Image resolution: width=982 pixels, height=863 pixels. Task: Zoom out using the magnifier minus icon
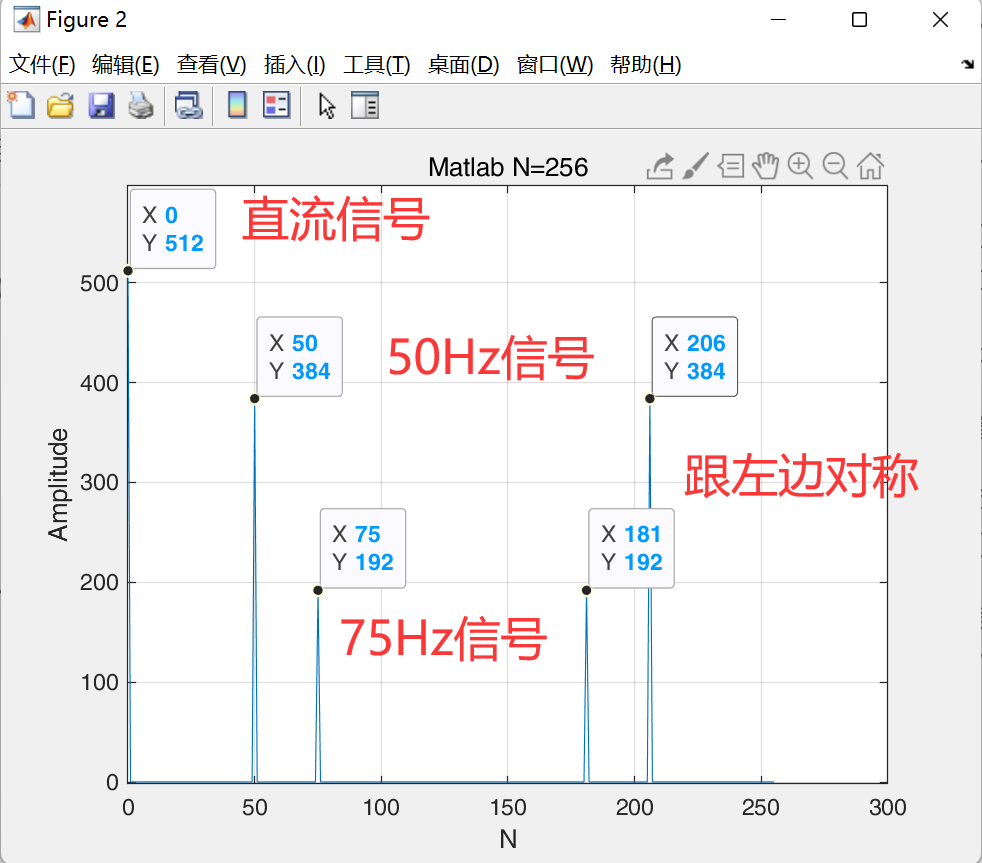[x=835, y=166]
